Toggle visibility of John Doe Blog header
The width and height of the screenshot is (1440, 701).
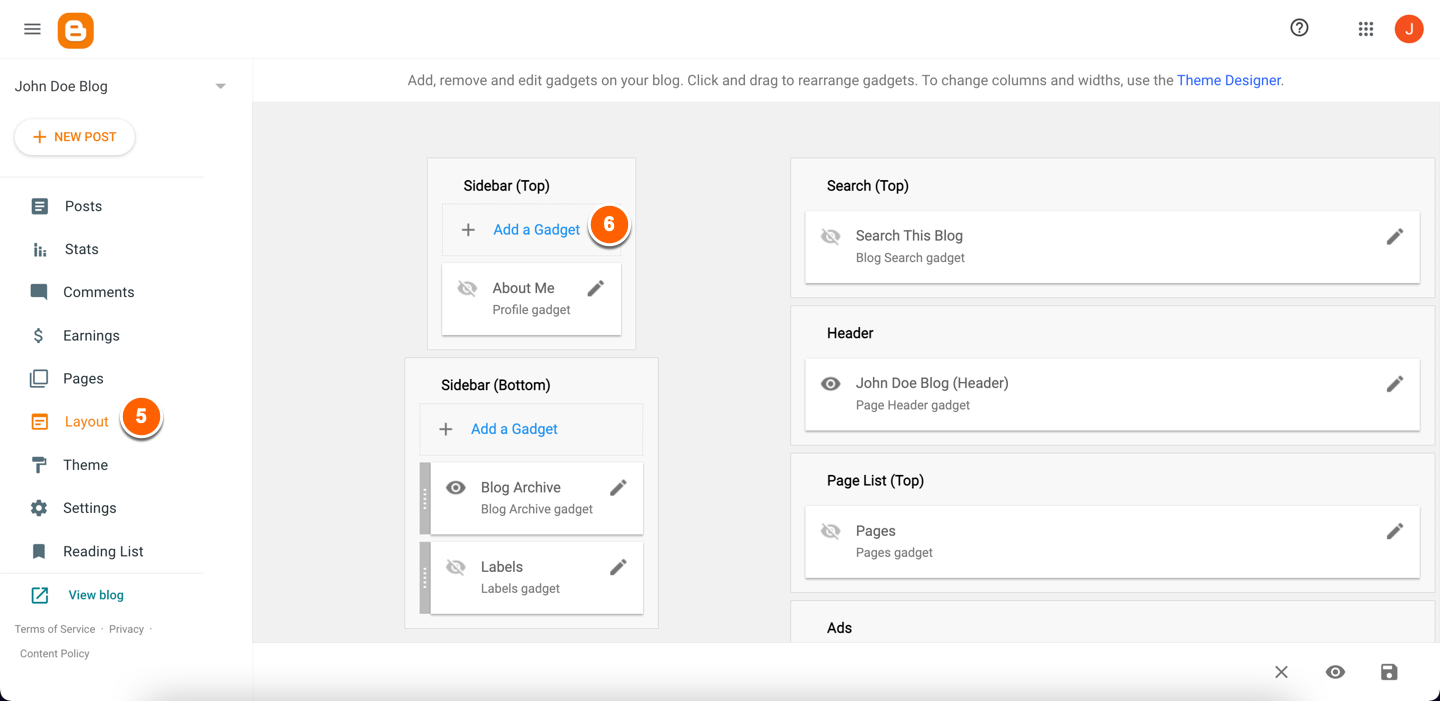tap(830, 384)
